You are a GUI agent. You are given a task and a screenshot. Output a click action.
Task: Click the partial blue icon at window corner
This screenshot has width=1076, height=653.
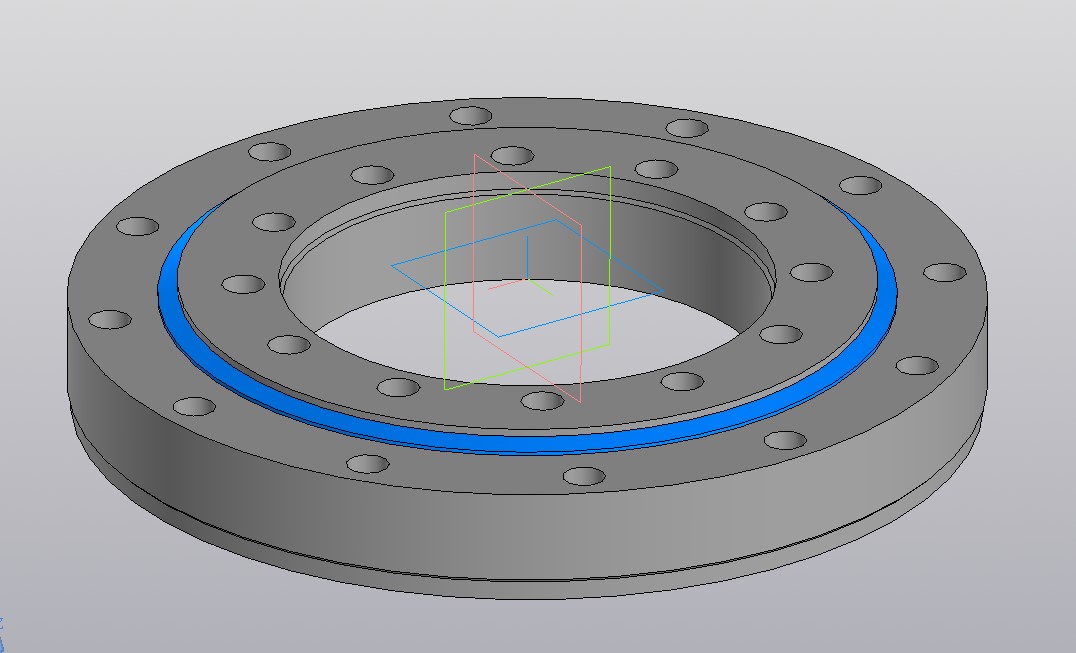[x=2, y=634]
